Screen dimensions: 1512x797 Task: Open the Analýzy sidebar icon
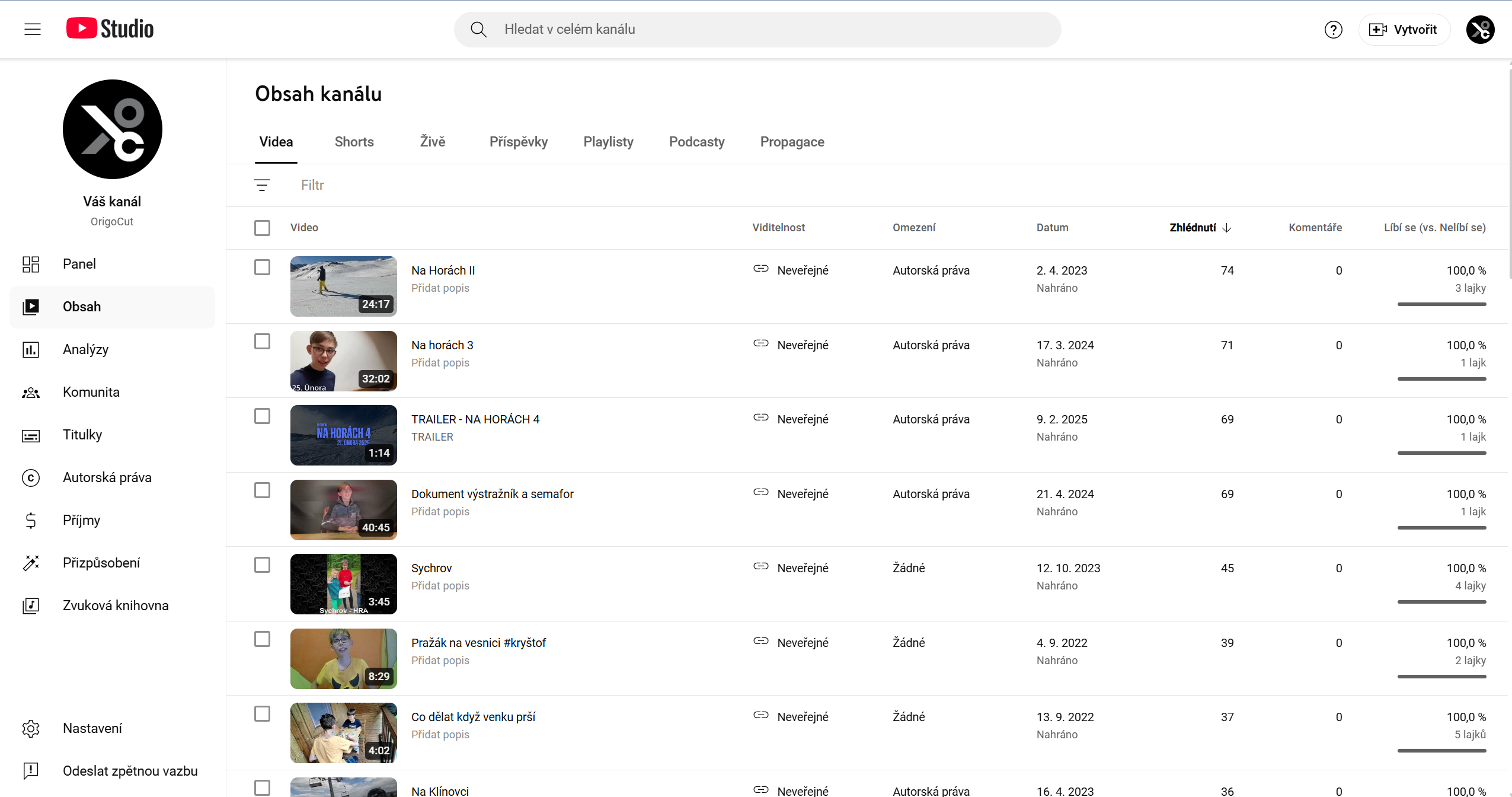(x=31, y=349)
